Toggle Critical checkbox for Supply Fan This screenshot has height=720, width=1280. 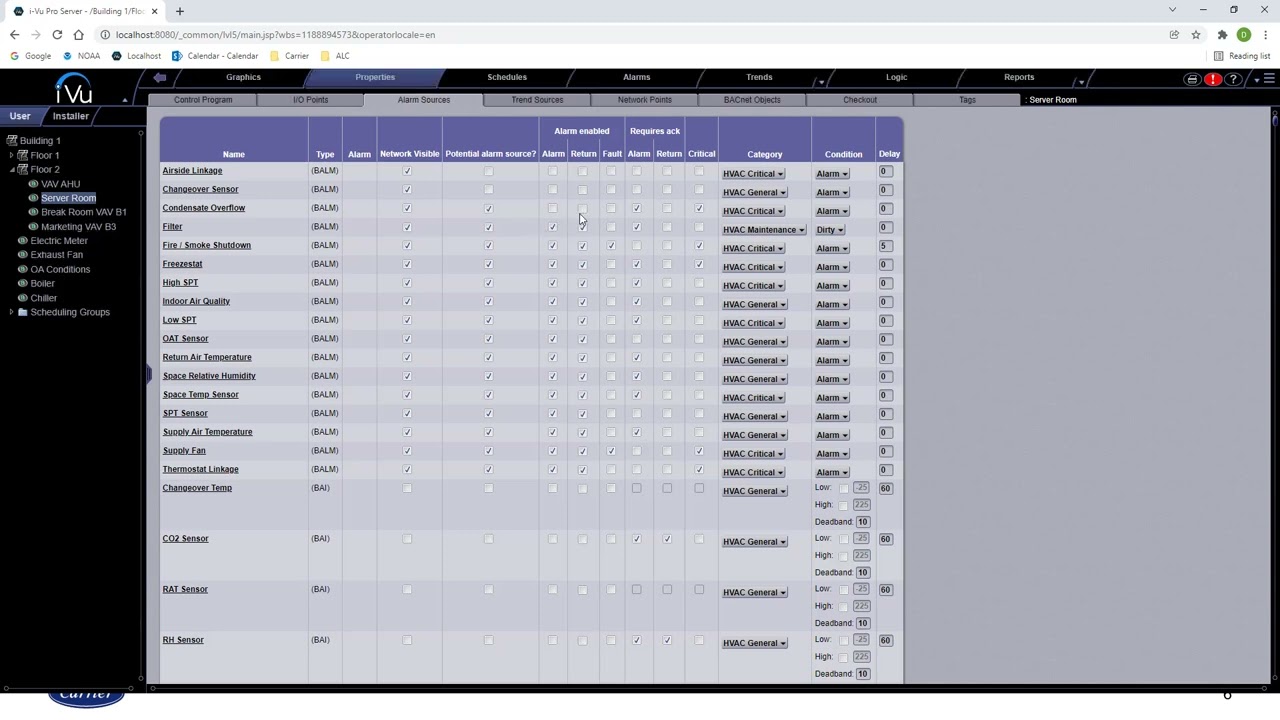pyautogui.click(x=699, y=451)
